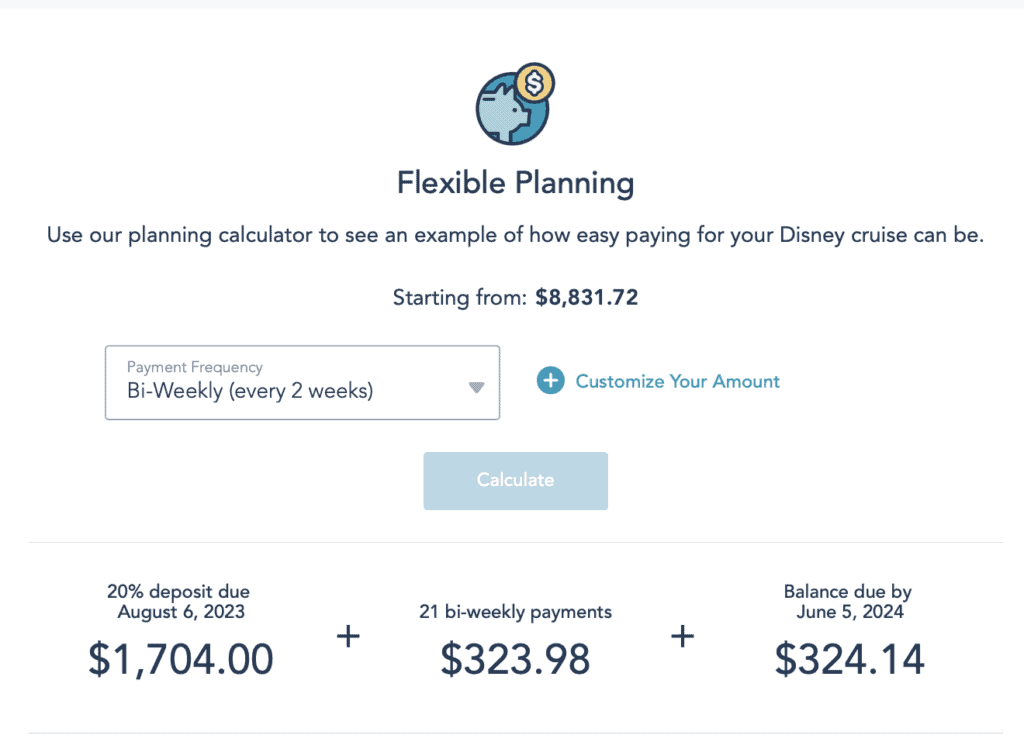Click the 20% deposit due August 6 label

click(179, 601)
